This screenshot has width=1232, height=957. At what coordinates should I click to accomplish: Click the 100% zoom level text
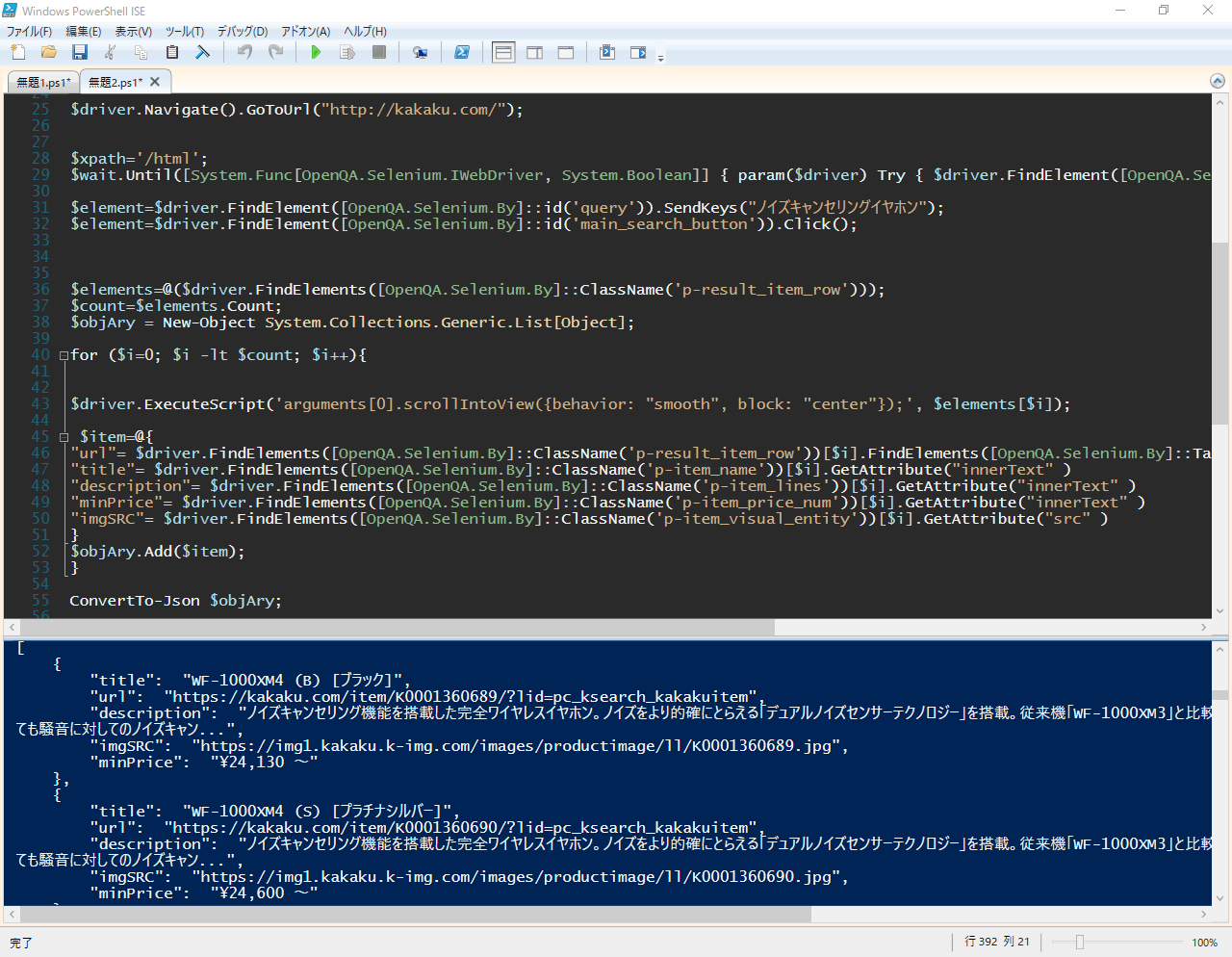(x=1204, y=943)
